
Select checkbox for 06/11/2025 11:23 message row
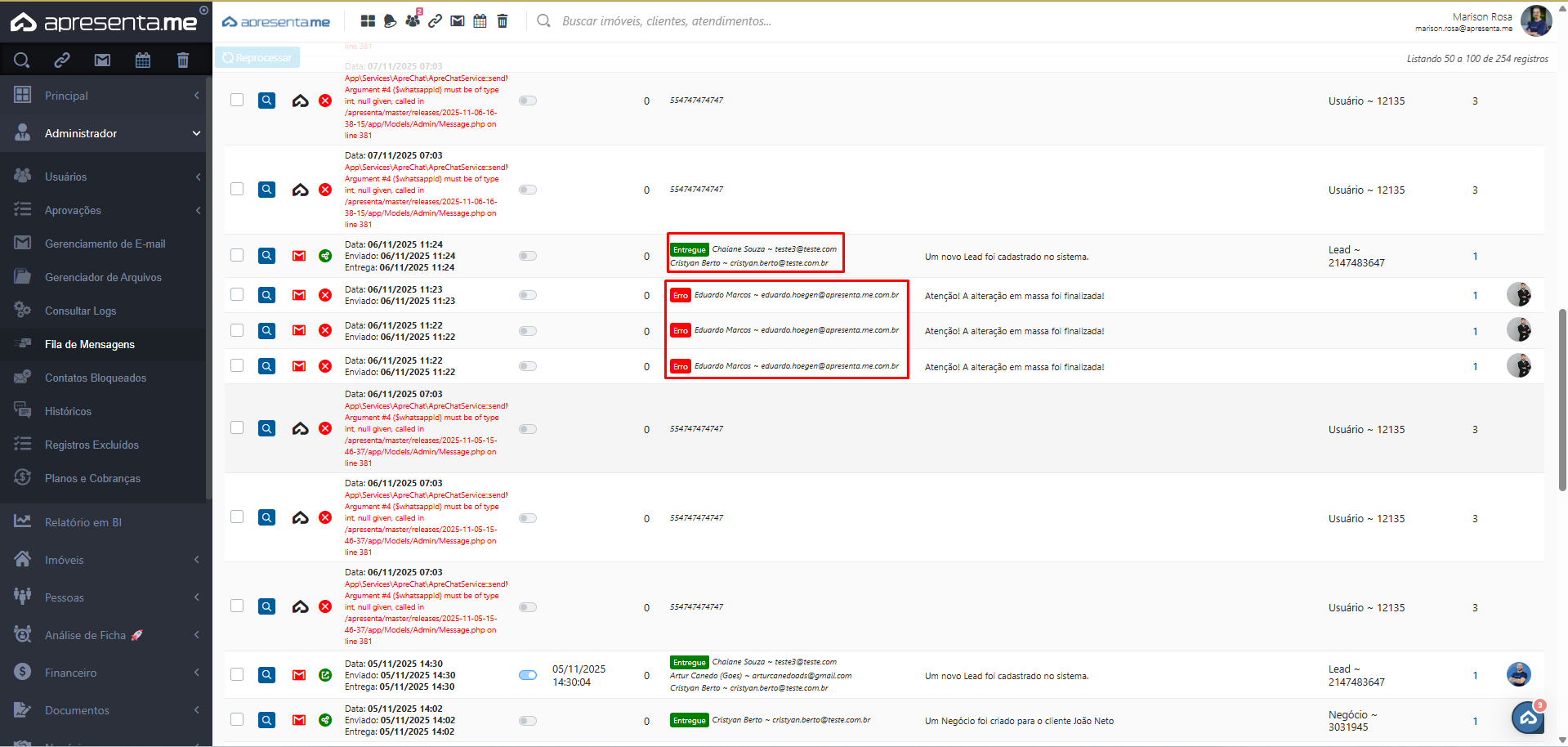point(237,294)
